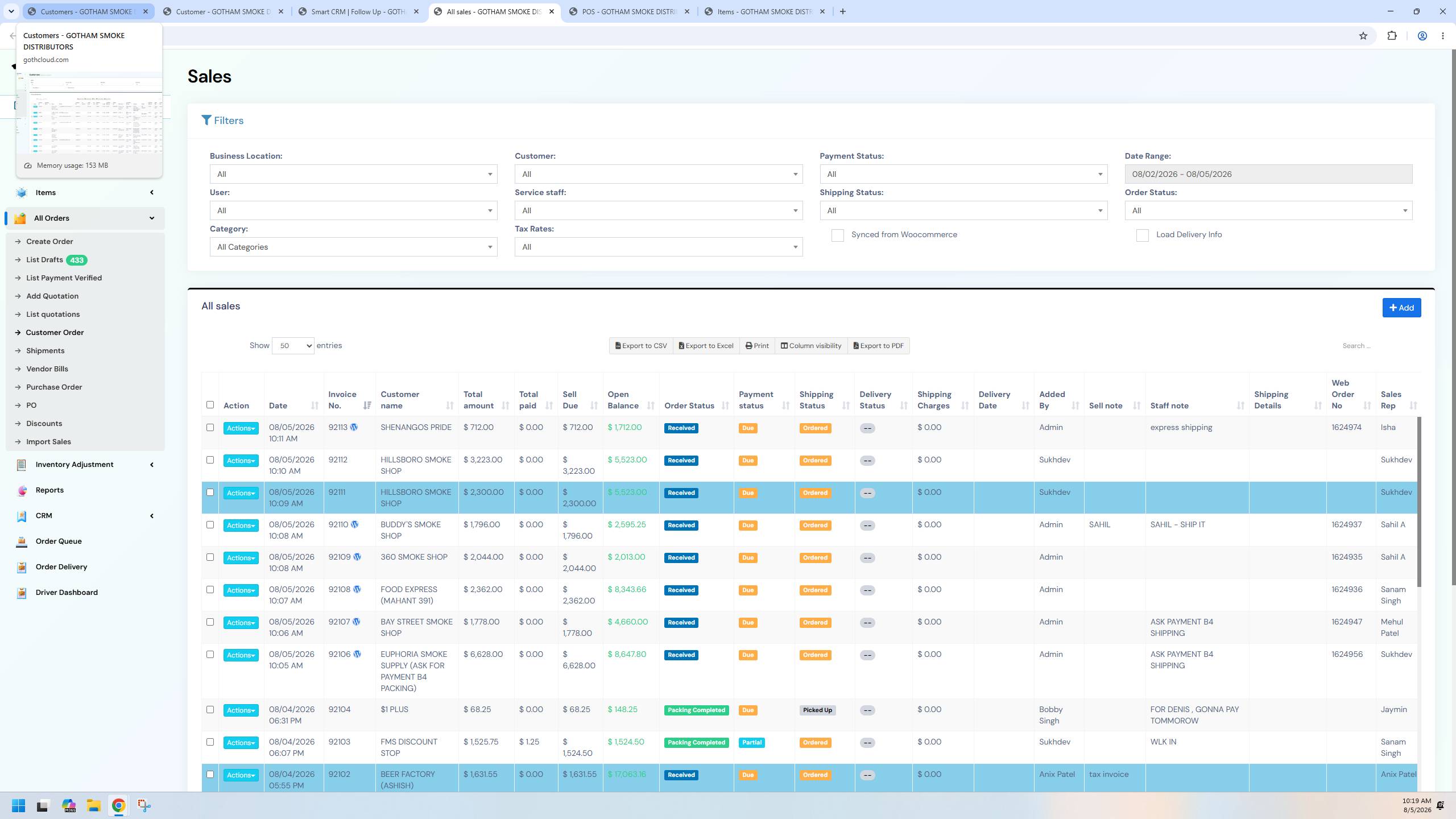Open the Payment Status dropdown

point(963,174)
